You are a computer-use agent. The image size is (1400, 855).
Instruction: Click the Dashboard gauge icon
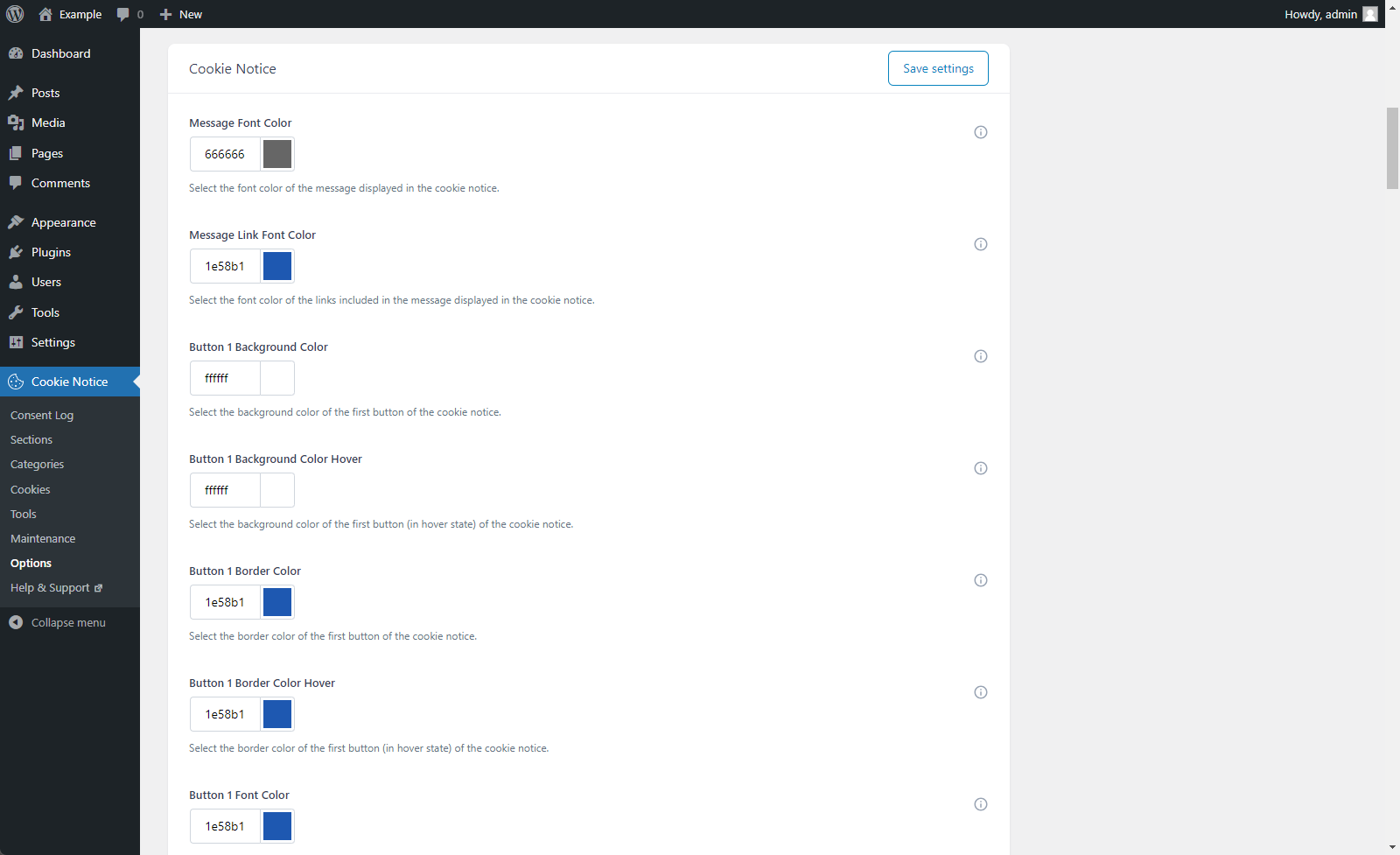(x=16, y=53)
